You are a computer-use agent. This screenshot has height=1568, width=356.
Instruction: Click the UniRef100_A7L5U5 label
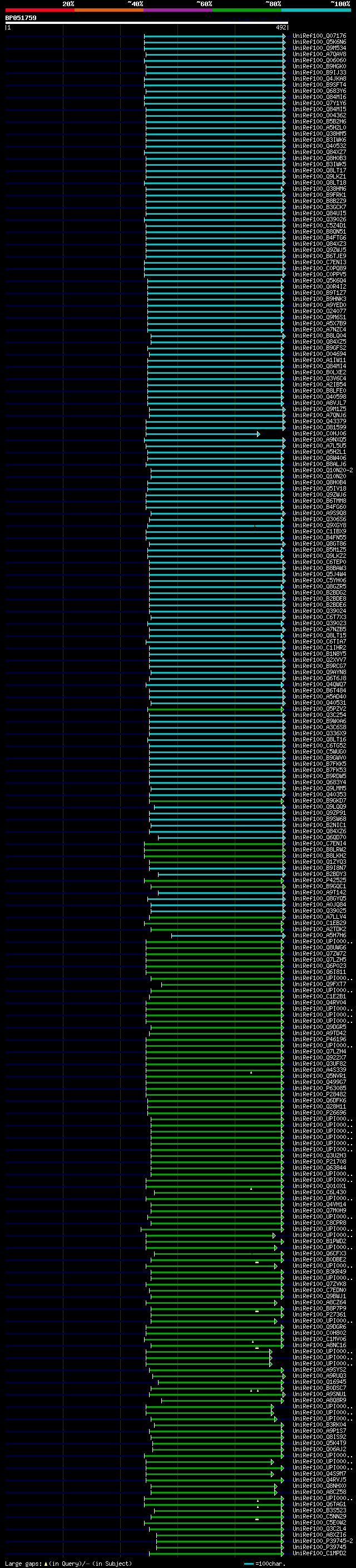point(319,446)
